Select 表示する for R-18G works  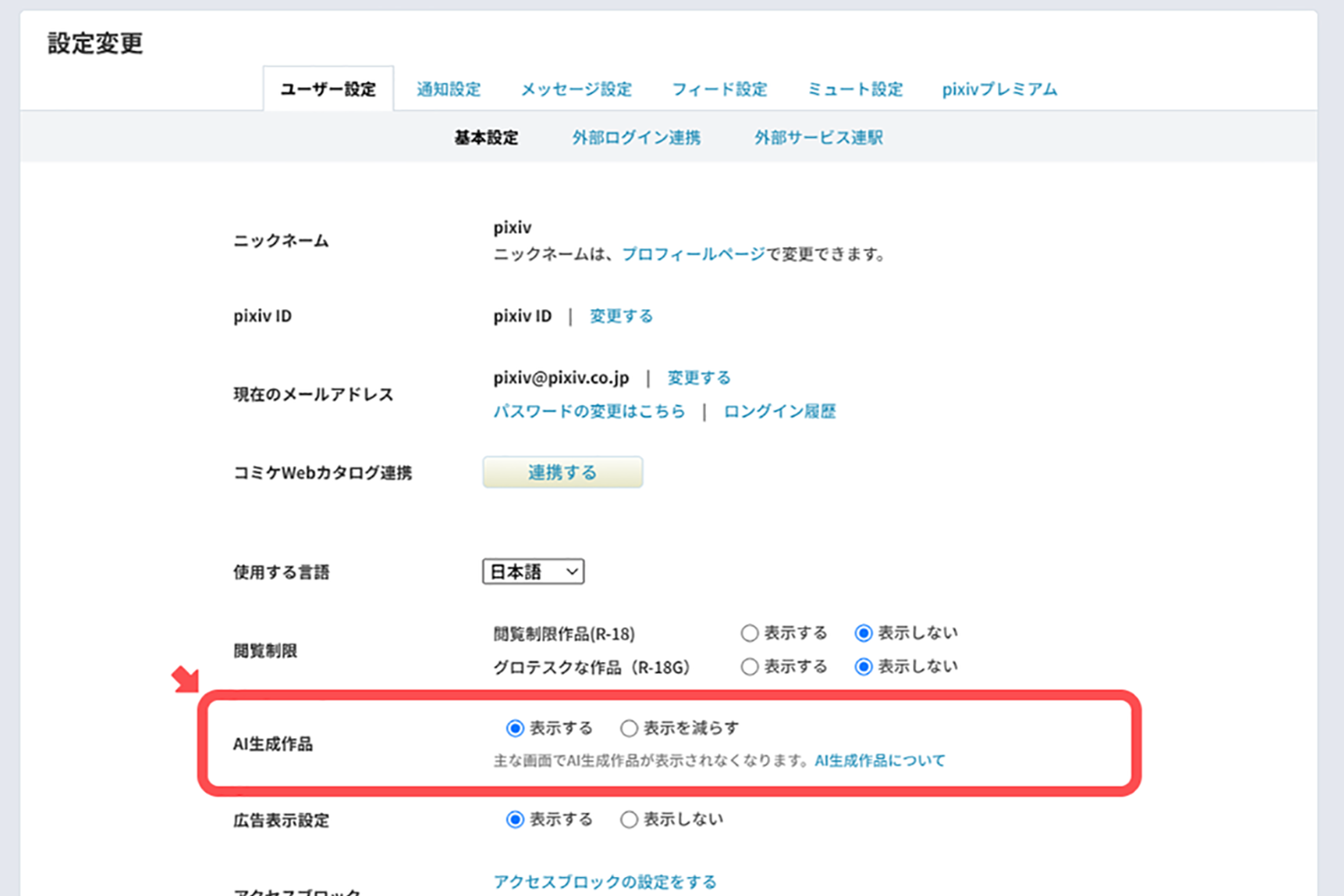[x=750, y=667]
